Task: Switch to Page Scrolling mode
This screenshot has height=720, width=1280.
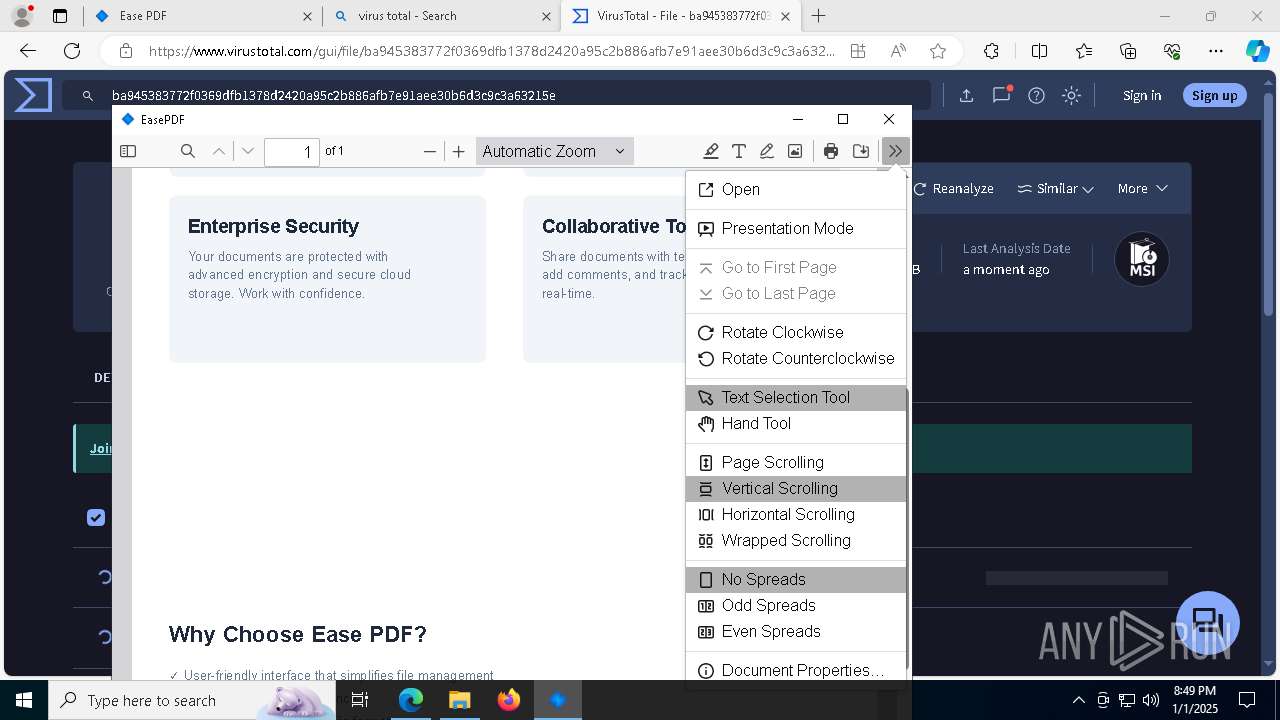Action: [x=796, y=462]
